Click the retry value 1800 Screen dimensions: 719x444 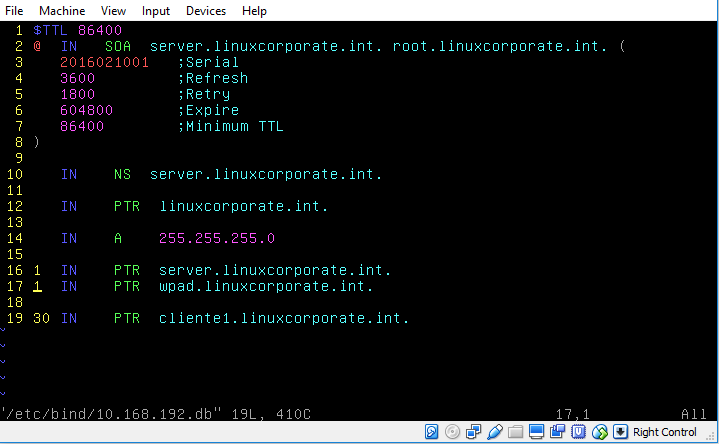tap(77, 94)
